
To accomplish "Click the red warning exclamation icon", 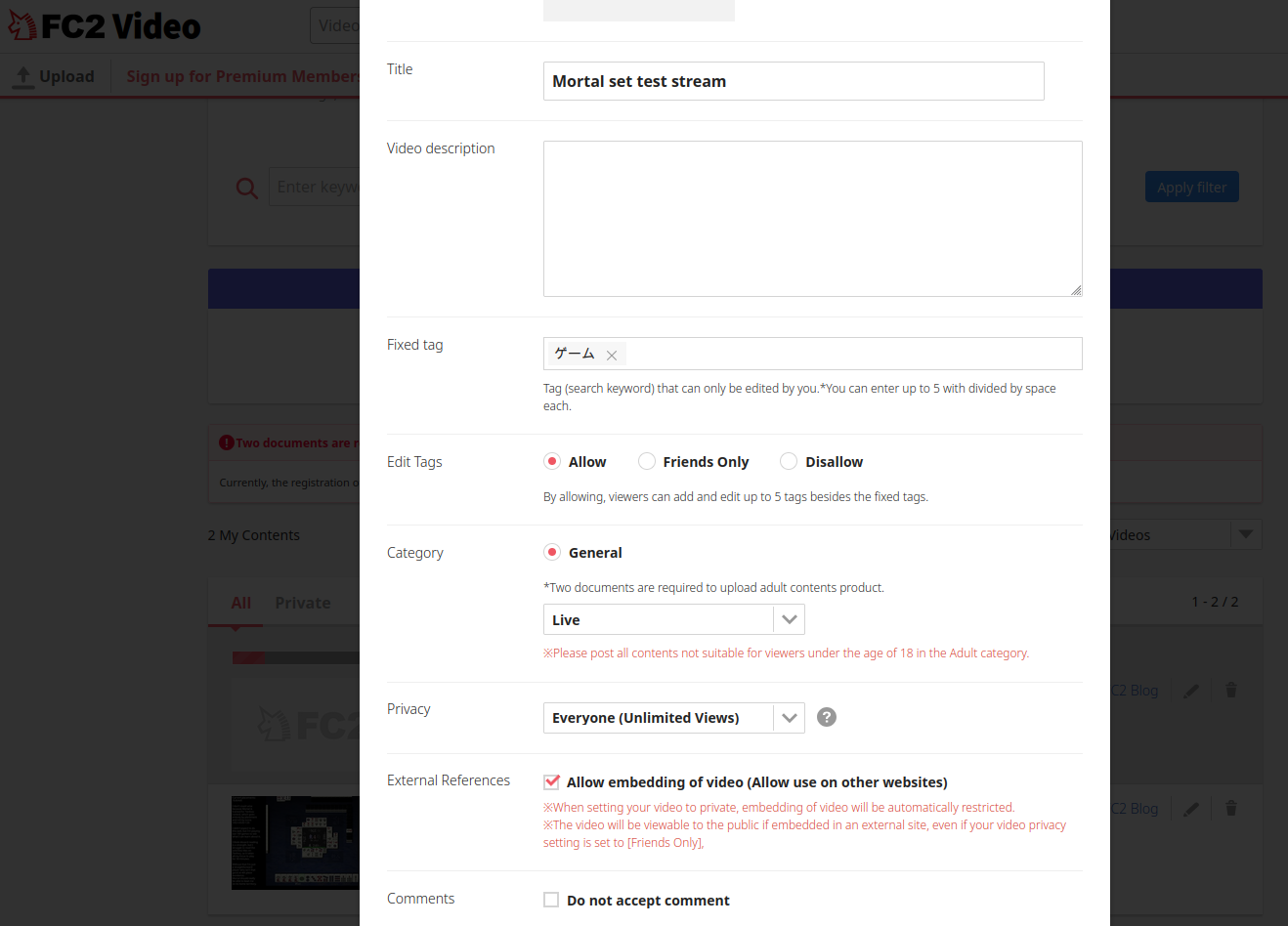I will coord(227,442).
